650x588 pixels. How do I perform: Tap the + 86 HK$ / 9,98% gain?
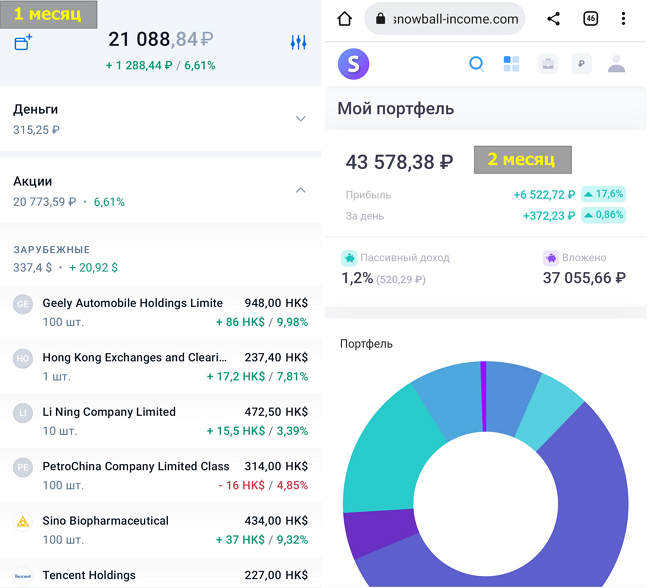pos(262,322)
